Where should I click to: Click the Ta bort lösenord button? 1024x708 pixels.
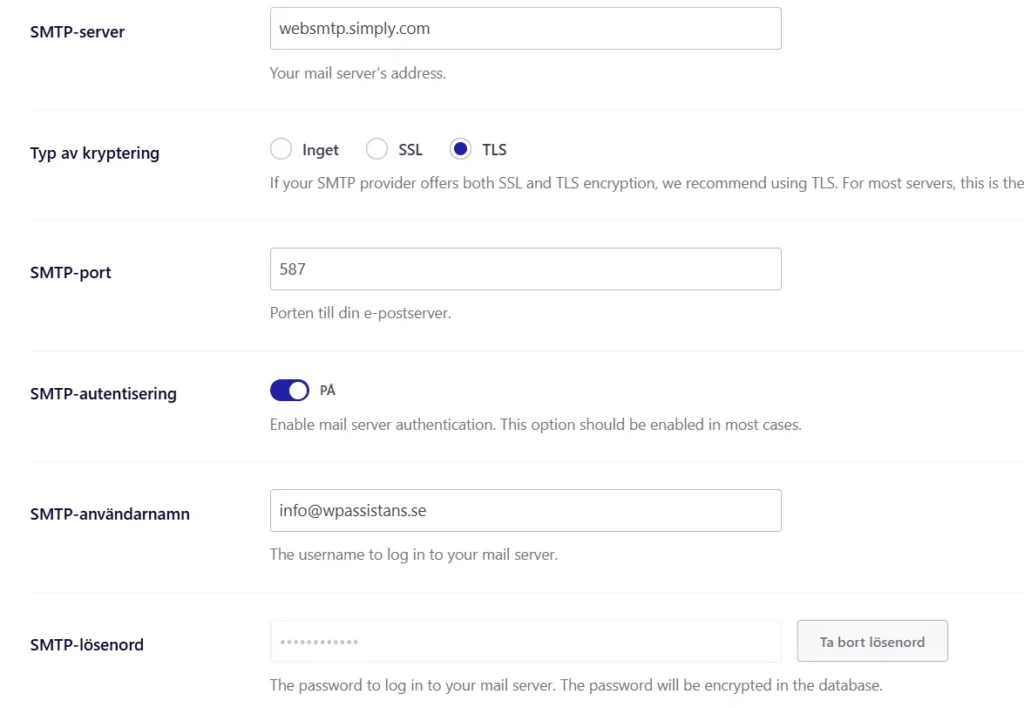(x=872, y=641)
